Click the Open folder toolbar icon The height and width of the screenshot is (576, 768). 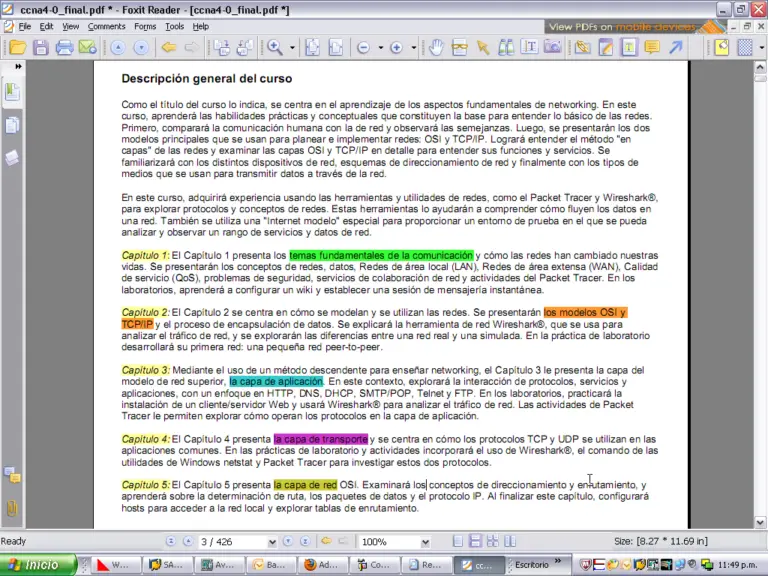(x=18, y=48)
